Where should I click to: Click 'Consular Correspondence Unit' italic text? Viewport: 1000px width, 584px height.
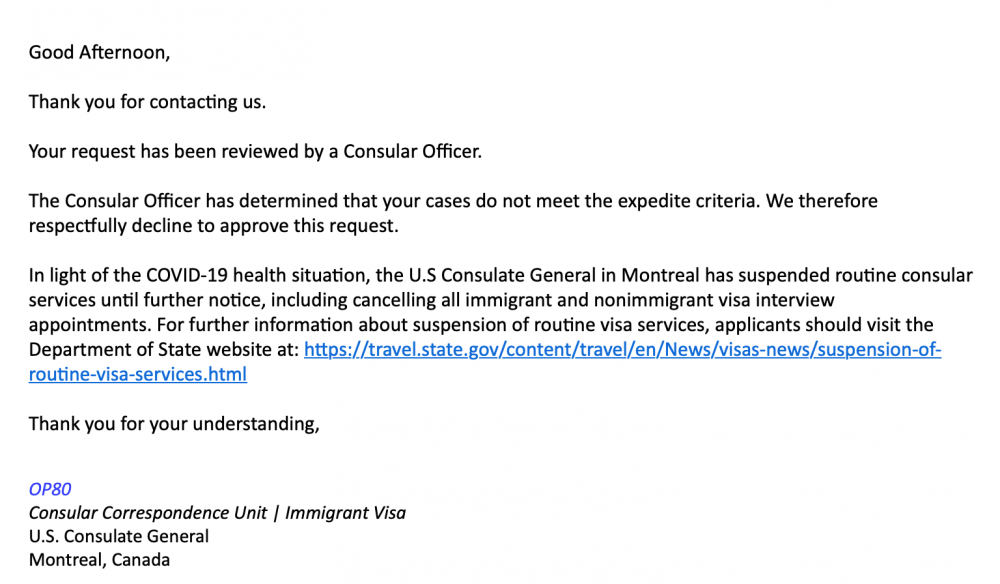coord(147,513)
